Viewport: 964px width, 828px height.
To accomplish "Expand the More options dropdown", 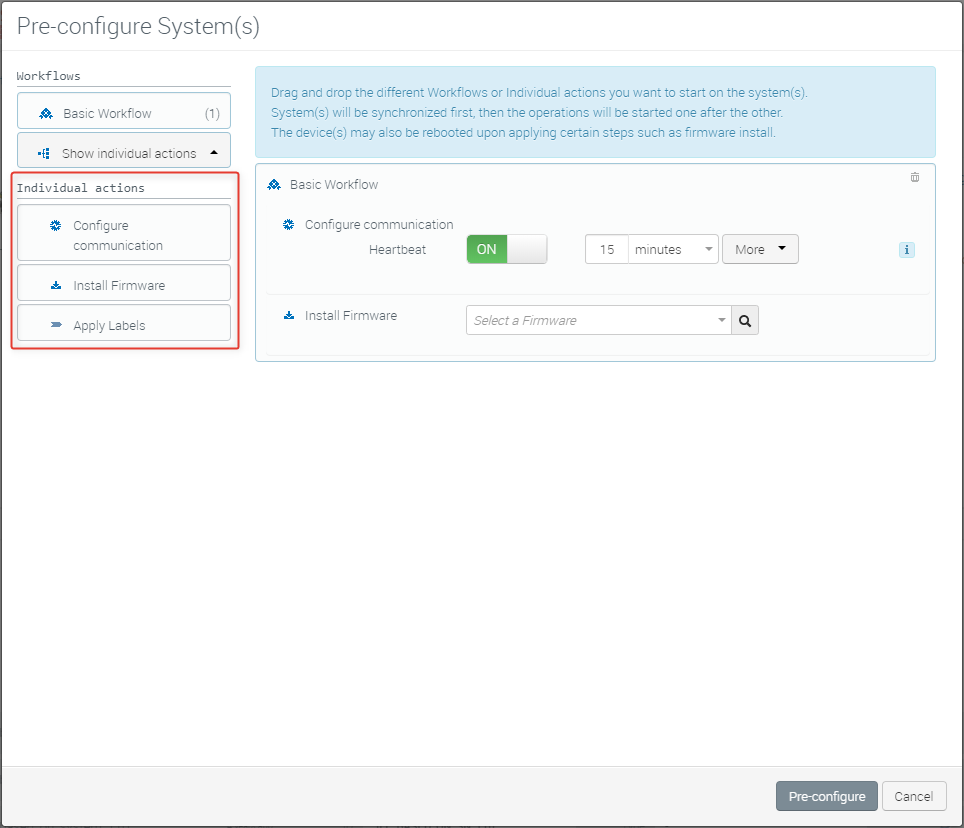I will tap(760, 250).
